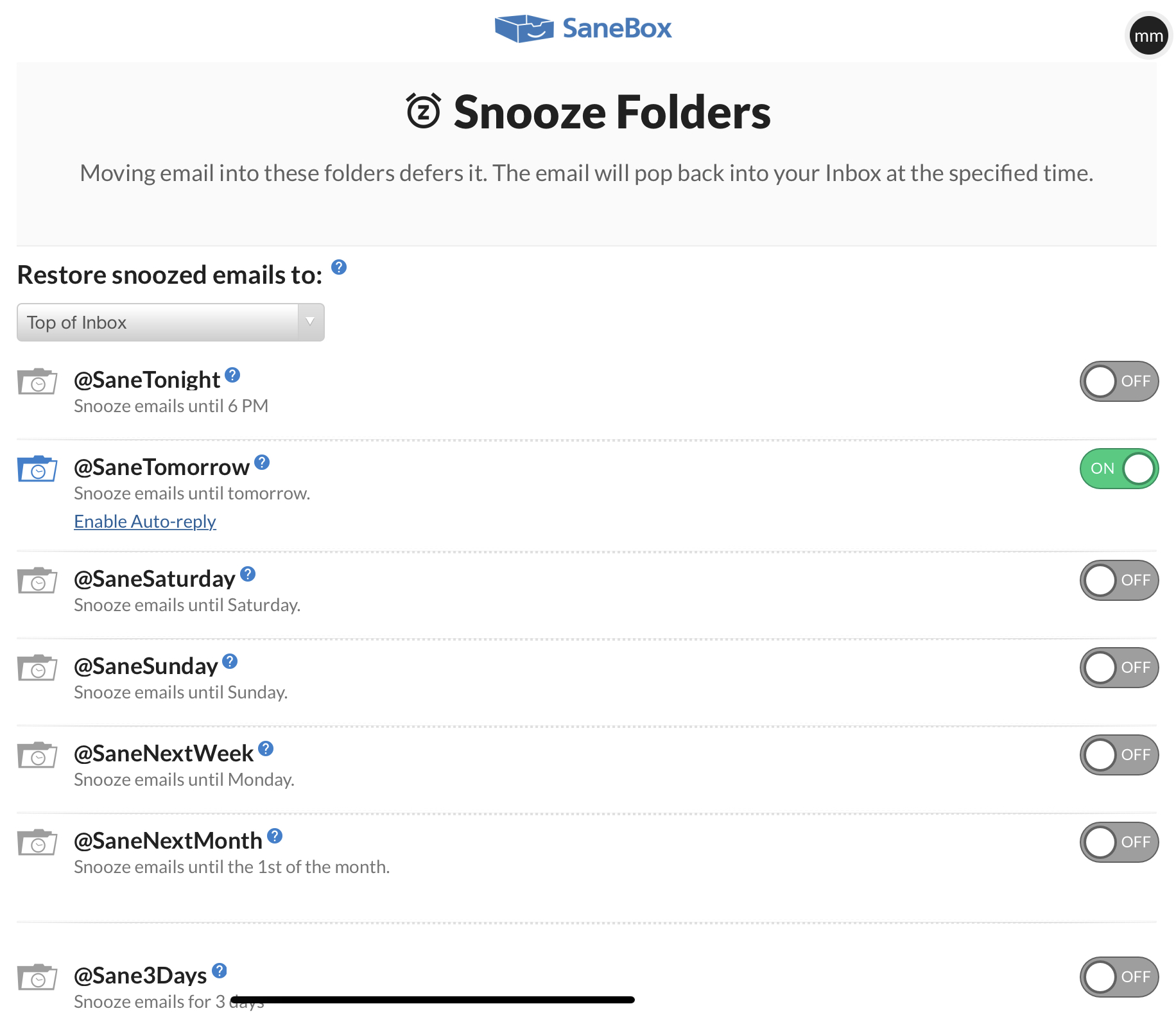Click the @SaneSunday help icon
The width and height of the screenshot is (1176, 1013).
[x=230, y=661]
